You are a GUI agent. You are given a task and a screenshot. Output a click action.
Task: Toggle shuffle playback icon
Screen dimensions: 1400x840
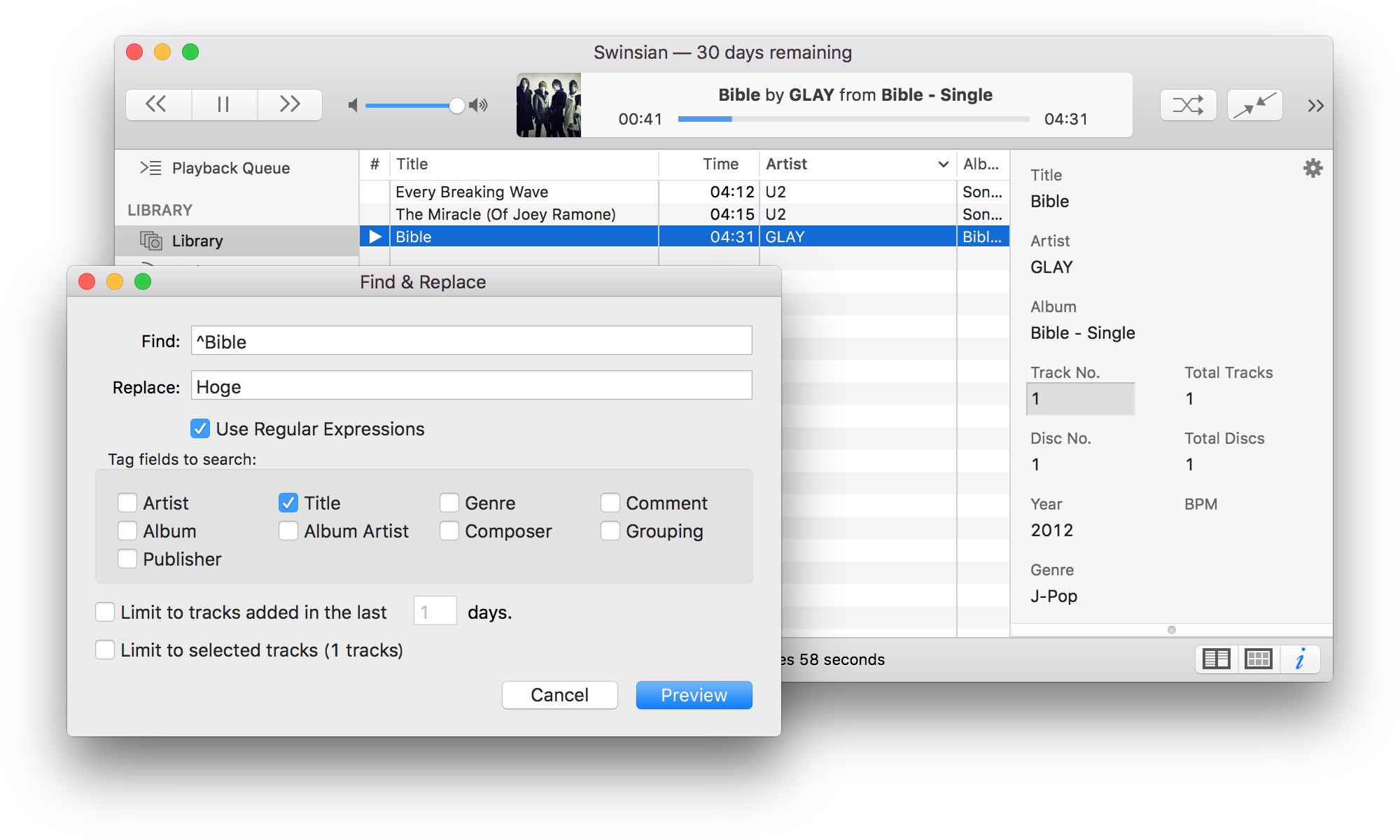point(1188,106)
